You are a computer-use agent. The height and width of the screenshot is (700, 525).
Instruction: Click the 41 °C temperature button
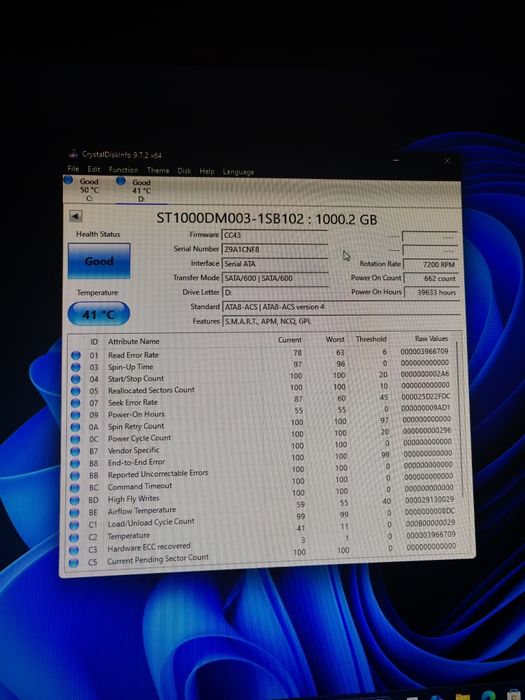[x=99, y=314]
